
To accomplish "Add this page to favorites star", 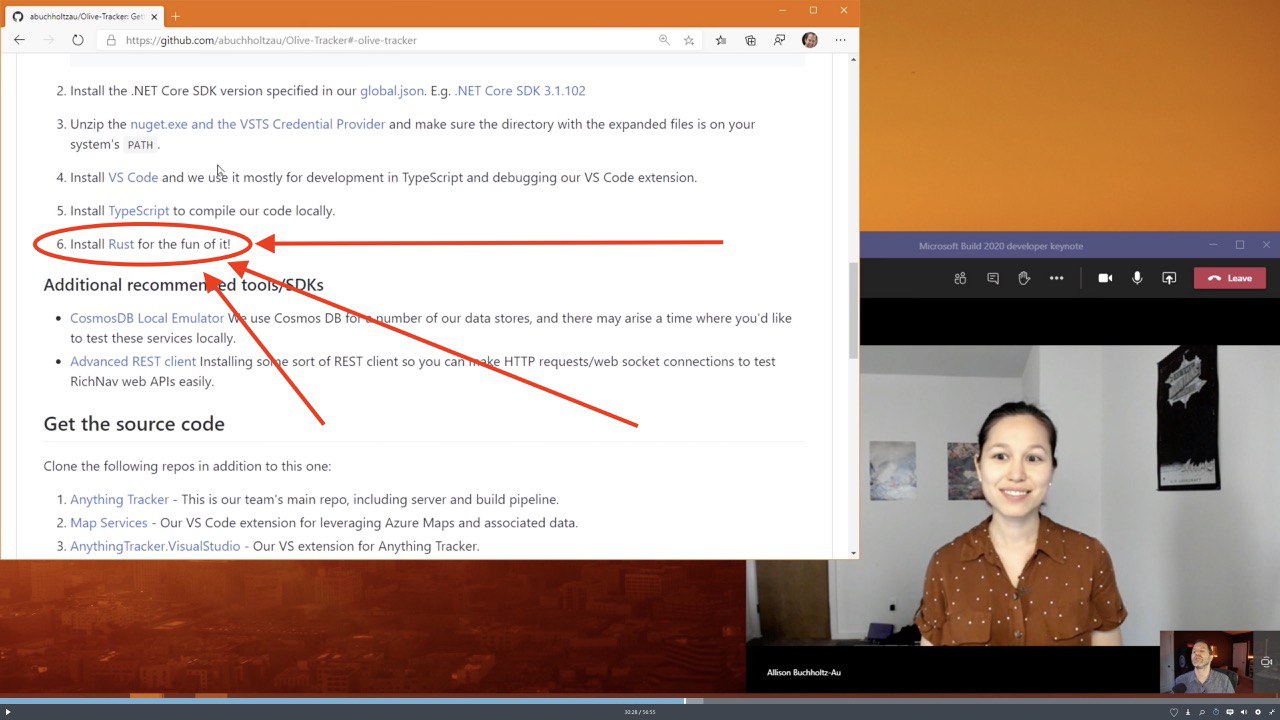I will 689,40.
